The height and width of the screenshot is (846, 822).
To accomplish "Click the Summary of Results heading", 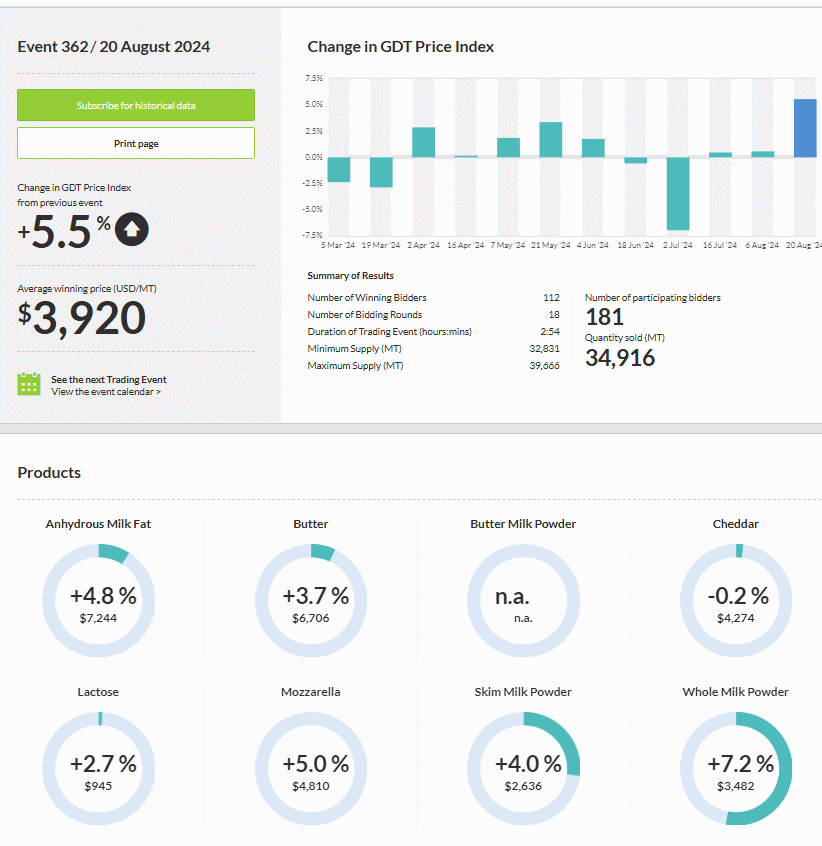I will click(351, 276).
